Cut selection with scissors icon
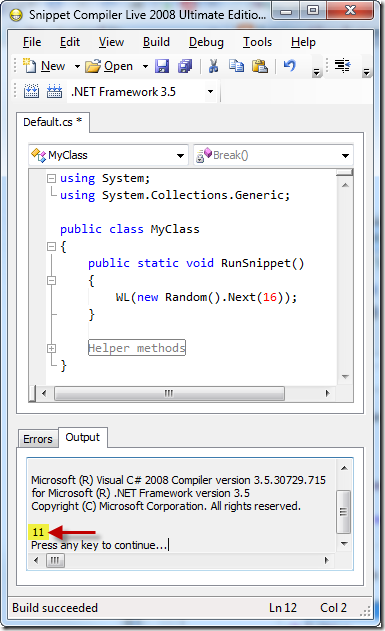The width and height of the screenshot is (385, 631). pos(213,66)
